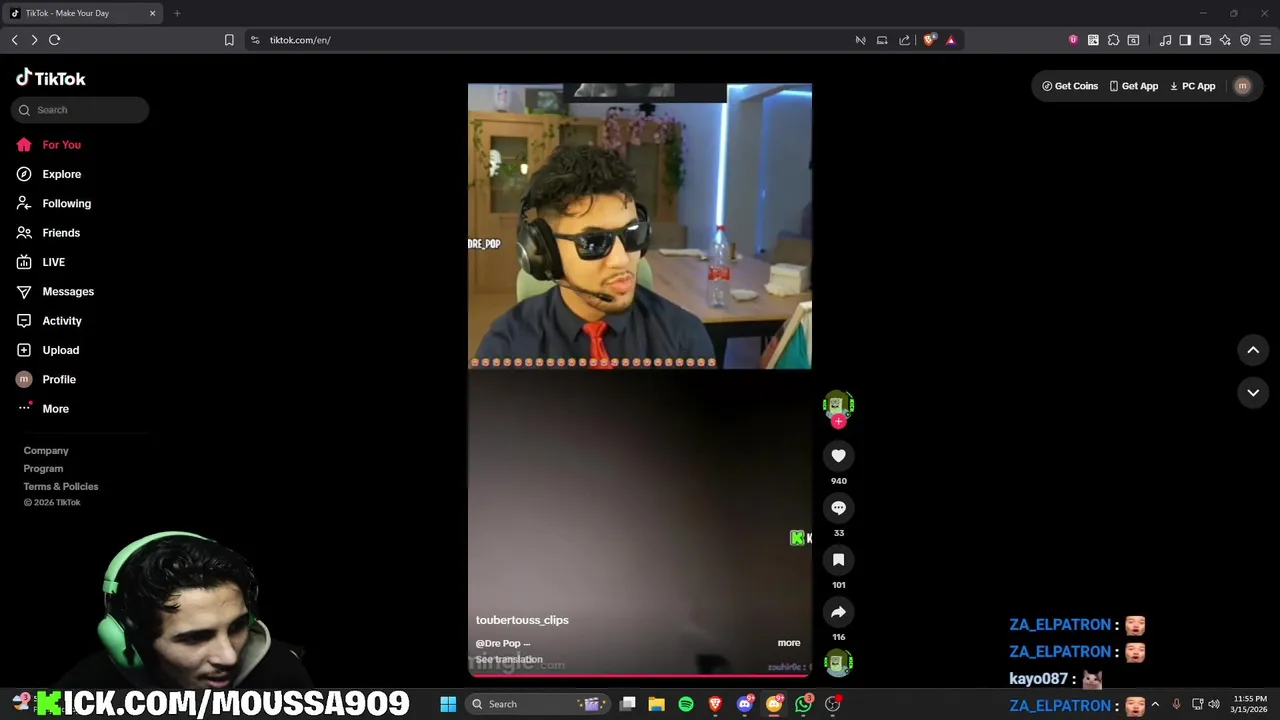
Task: Open the account avatar menu top right
Action: point(1243,86)
